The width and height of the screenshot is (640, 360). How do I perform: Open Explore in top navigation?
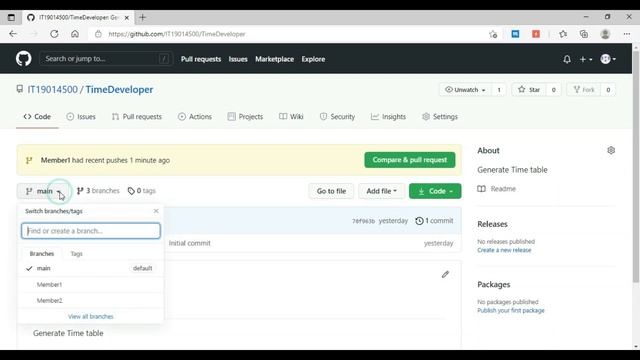click(313, 59)
